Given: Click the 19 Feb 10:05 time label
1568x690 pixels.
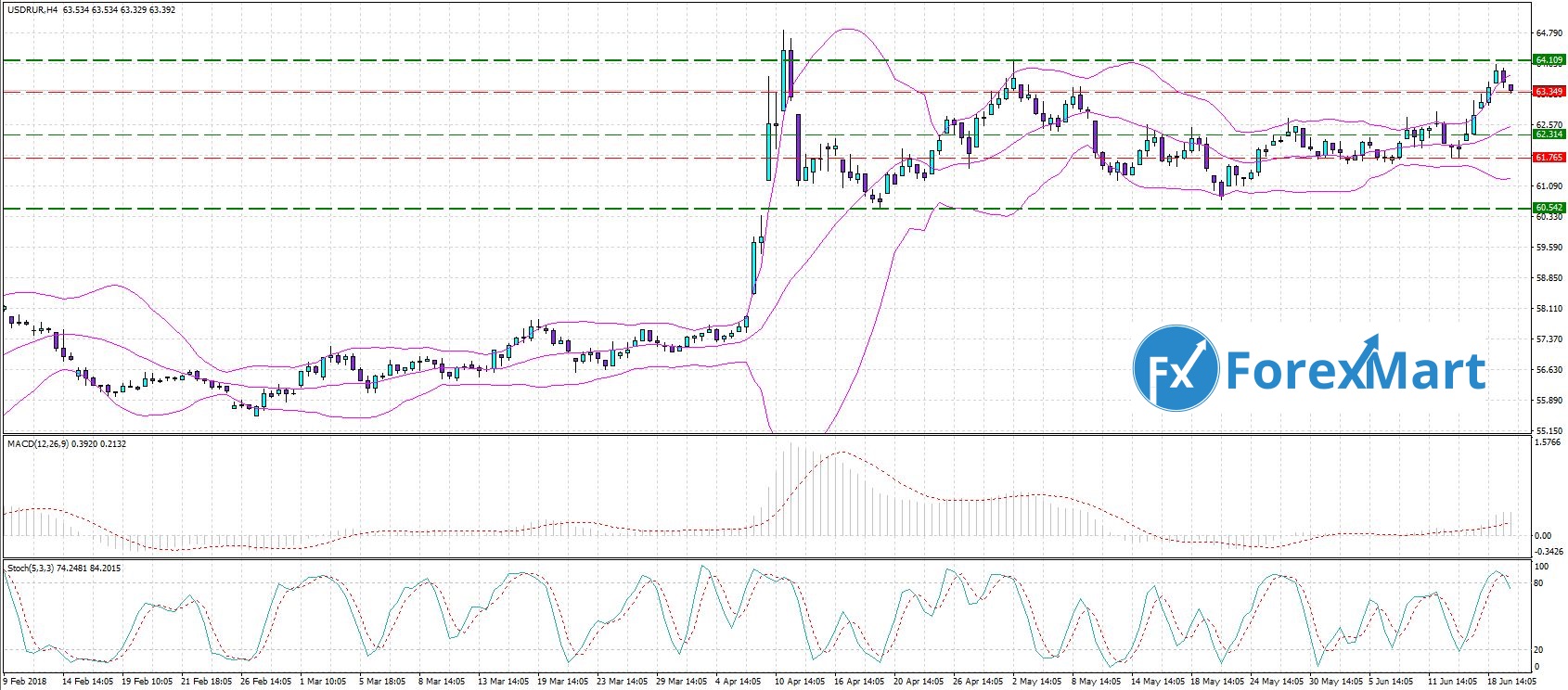Looking at the screenshot, I should [148, 682].
